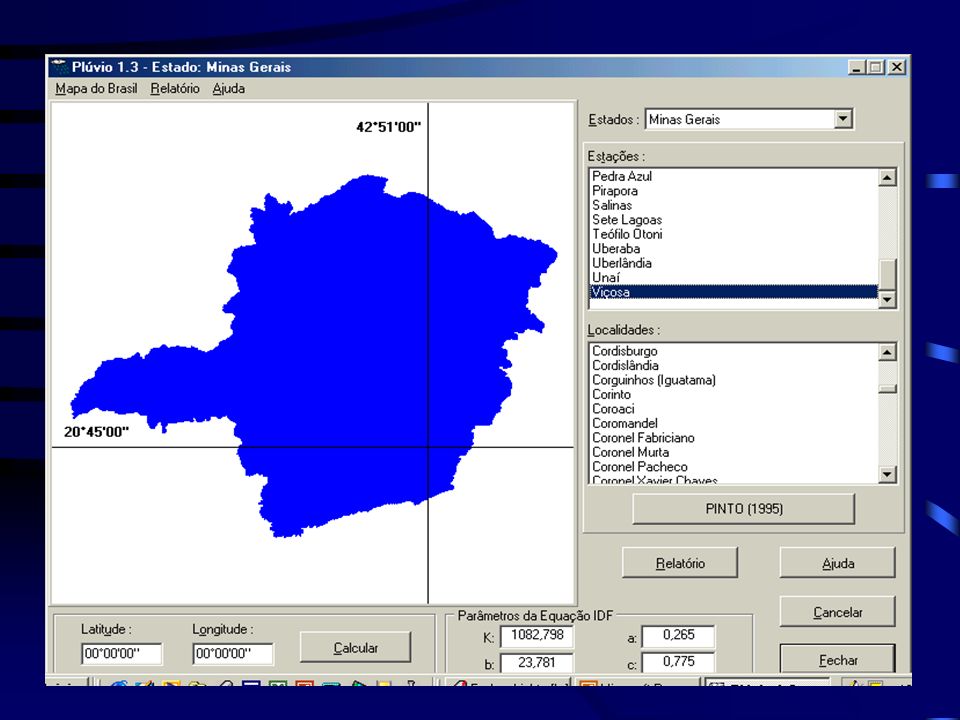Viewport: 960px width, 720px height.
Task: Open the Ajuda menu in menu bar
Action: click(x=229, y=89)
